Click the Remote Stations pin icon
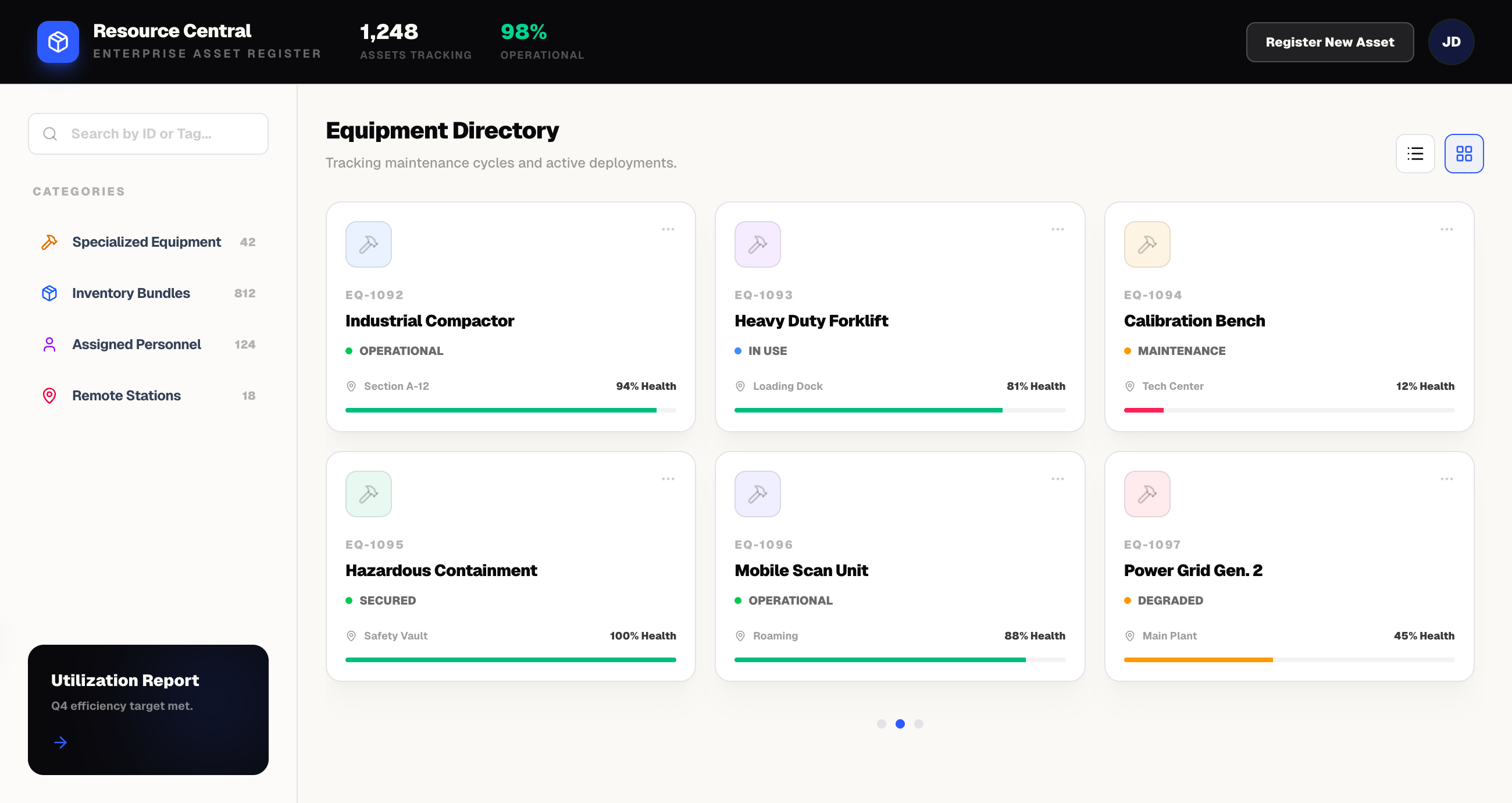This screenshot has height=803, width=1512. (49, 395)
